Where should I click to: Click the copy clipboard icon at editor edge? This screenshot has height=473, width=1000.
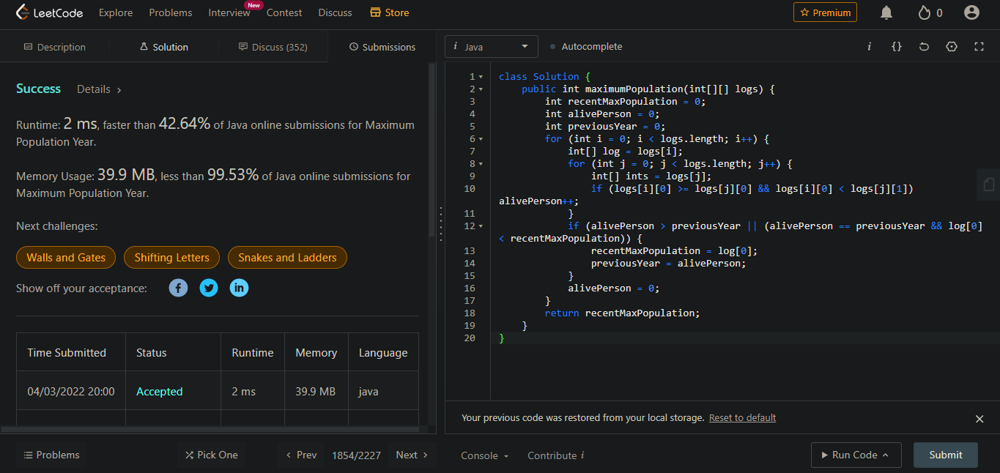989,184
